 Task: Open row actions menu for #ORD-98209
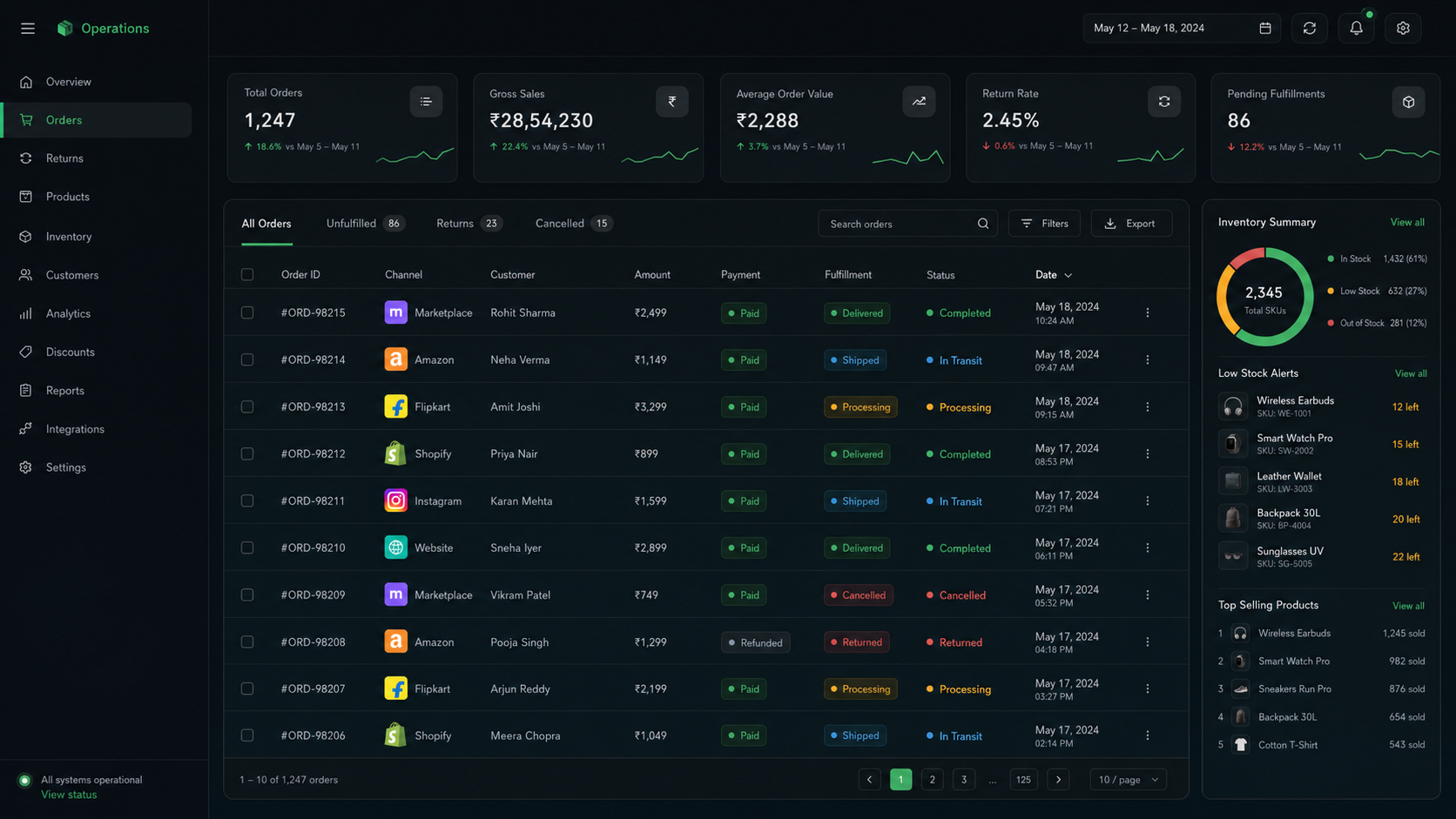tap(1148, 594)
